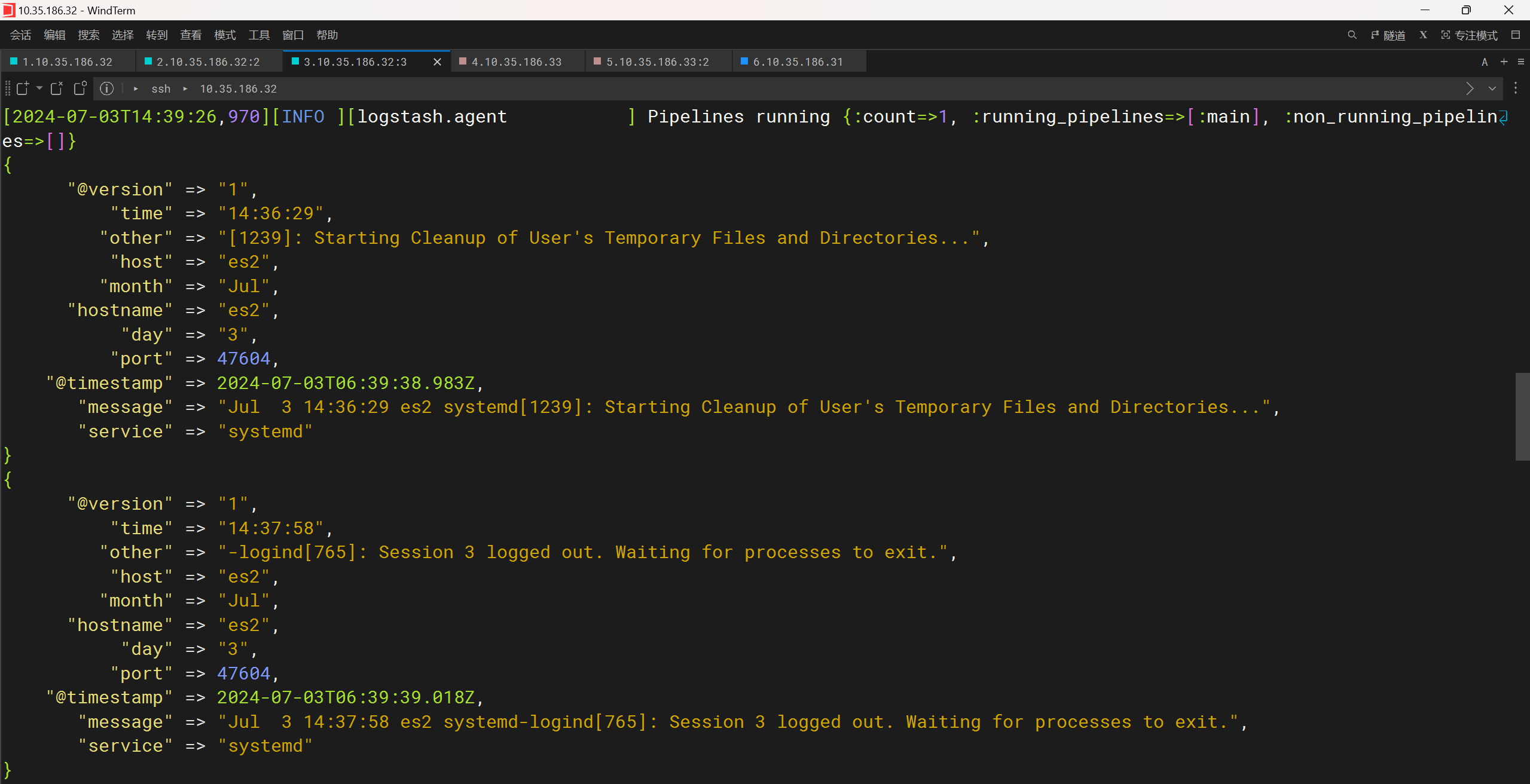
Task: Click timestamp 2024-07-03T06:39:38.983Z
Action: pyautogui.click(x=346, y=383)
